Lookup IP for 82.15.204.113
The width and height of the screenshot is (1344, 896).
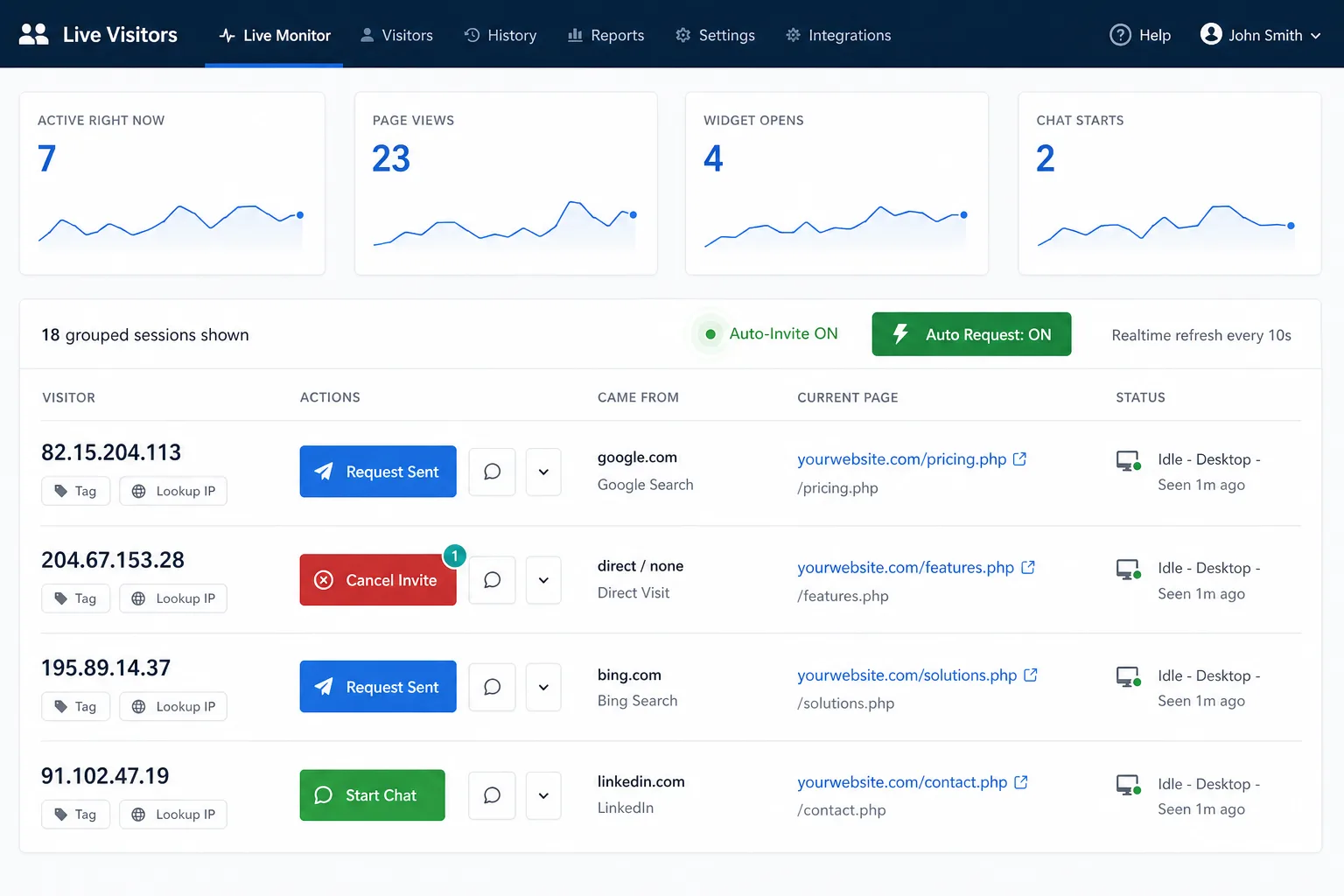(173, 491)
